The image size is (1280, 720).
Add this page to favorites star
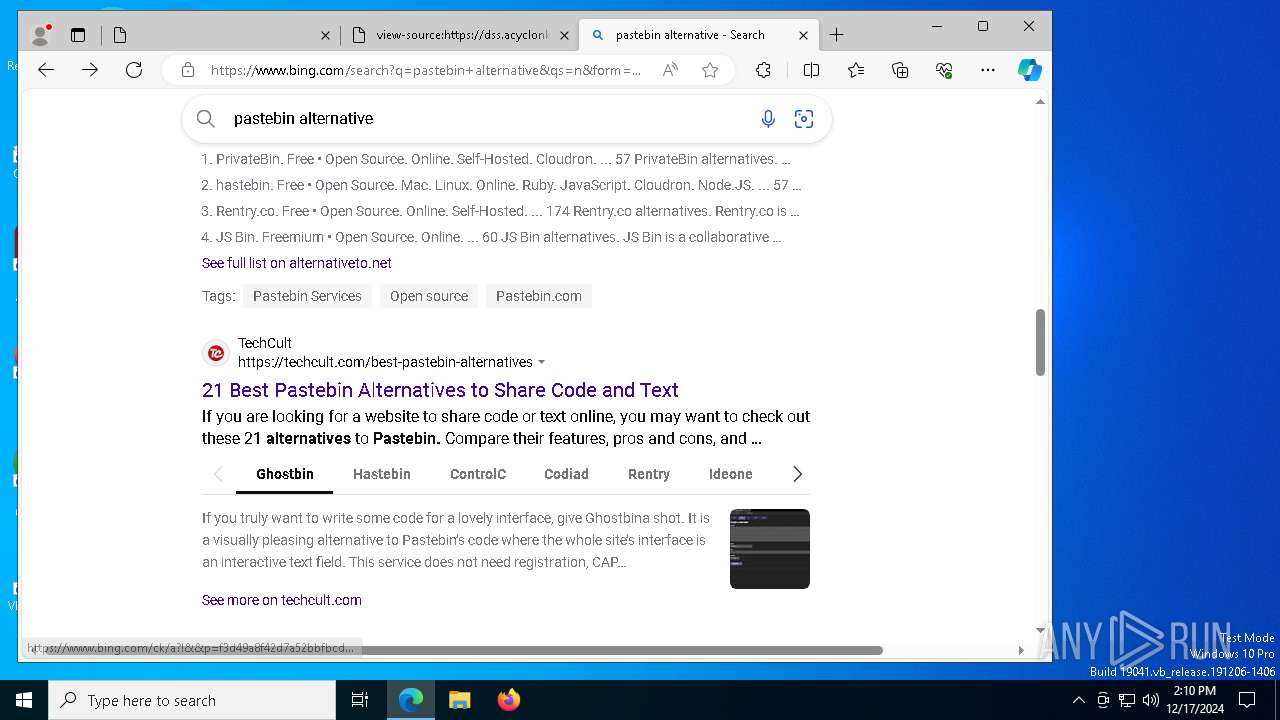pos(710,70)
